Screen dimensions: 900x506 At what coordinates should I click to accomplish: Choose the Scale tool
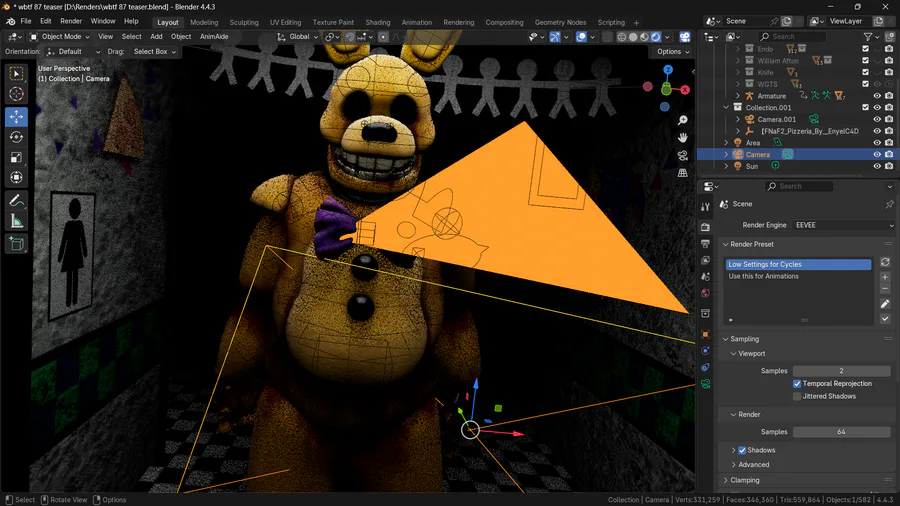coord(16,157)
